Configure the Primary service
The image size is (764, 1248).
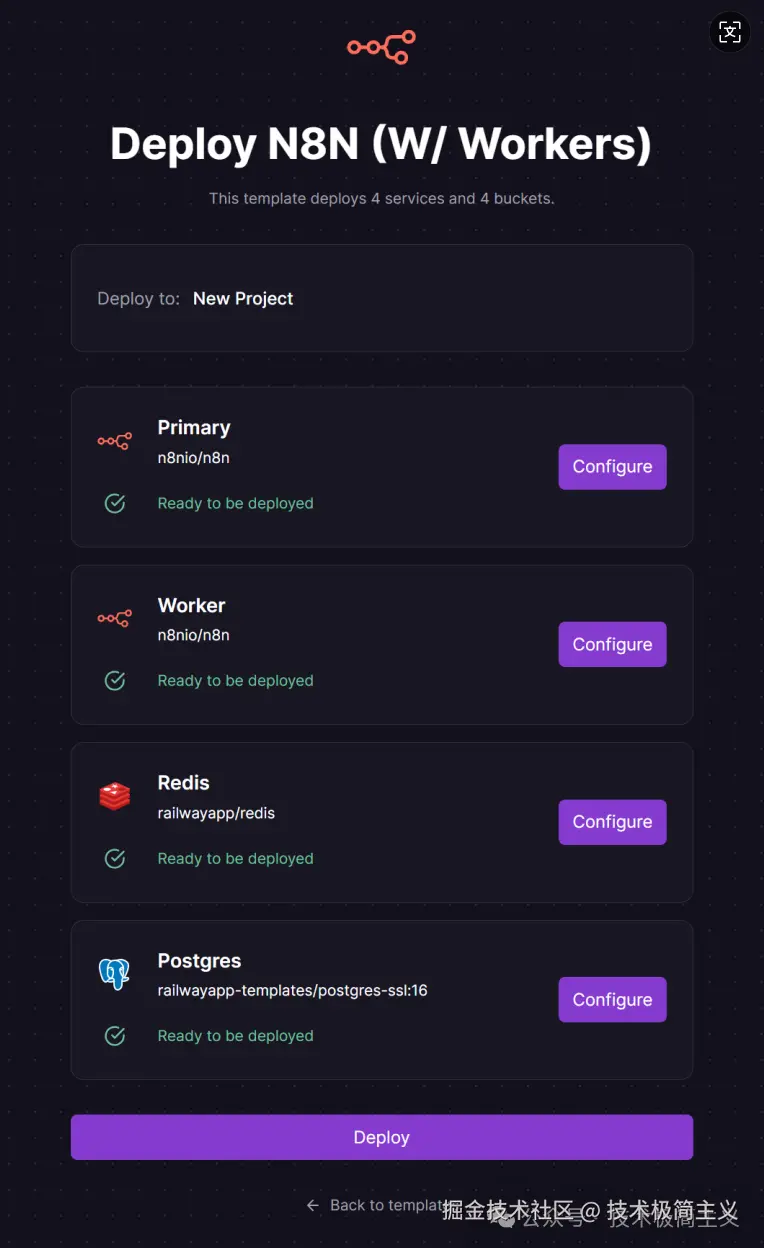point(612,467)
